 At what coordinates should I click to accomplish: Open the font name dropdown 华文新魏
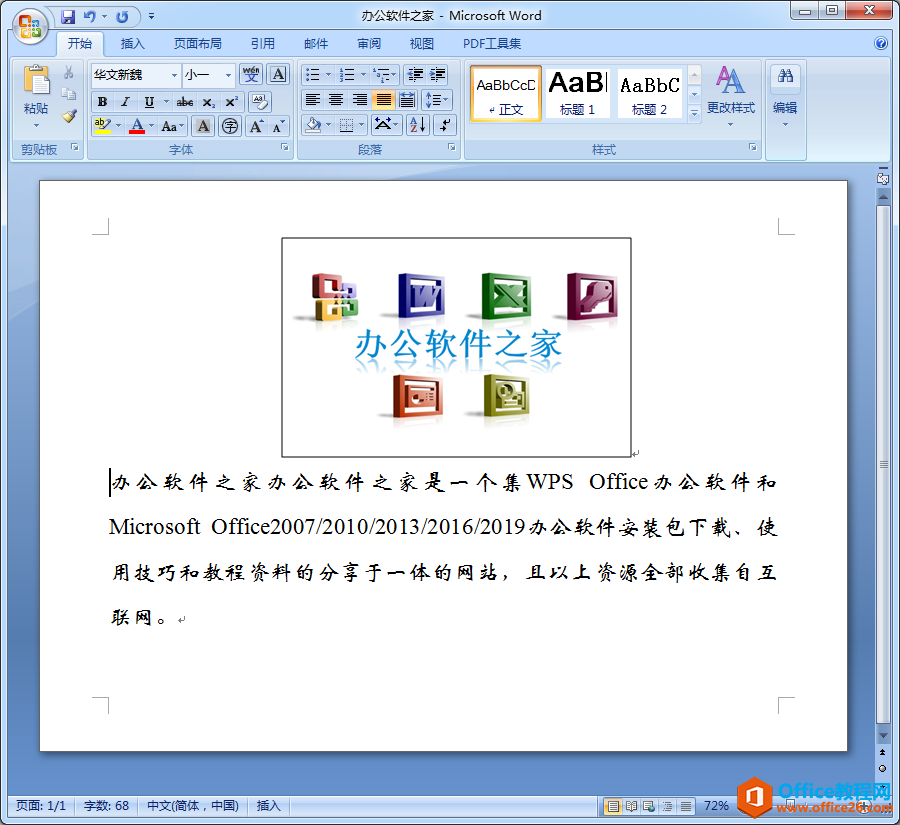[175, 75]
